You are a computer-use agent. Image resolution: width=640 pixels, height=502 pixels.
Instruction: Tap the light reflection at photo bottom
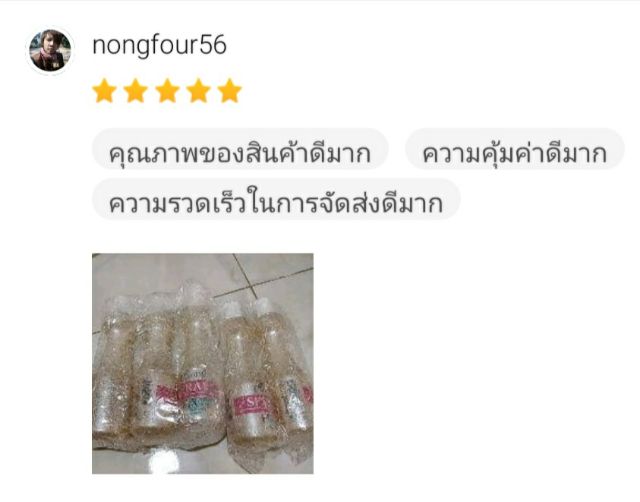163,461
